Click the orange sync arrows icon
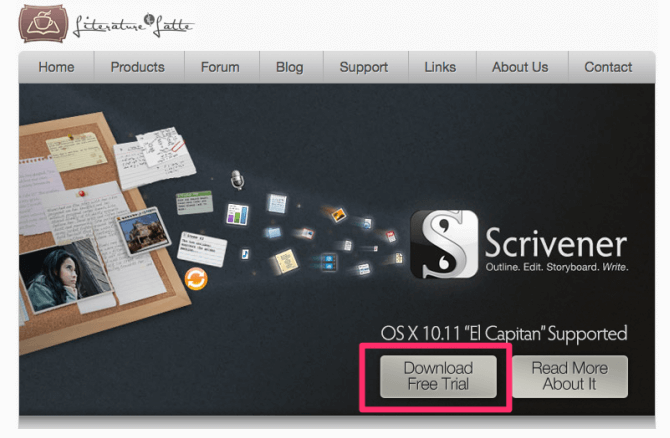The width and height of the screenshot is (670, 438). coord(196,279)
